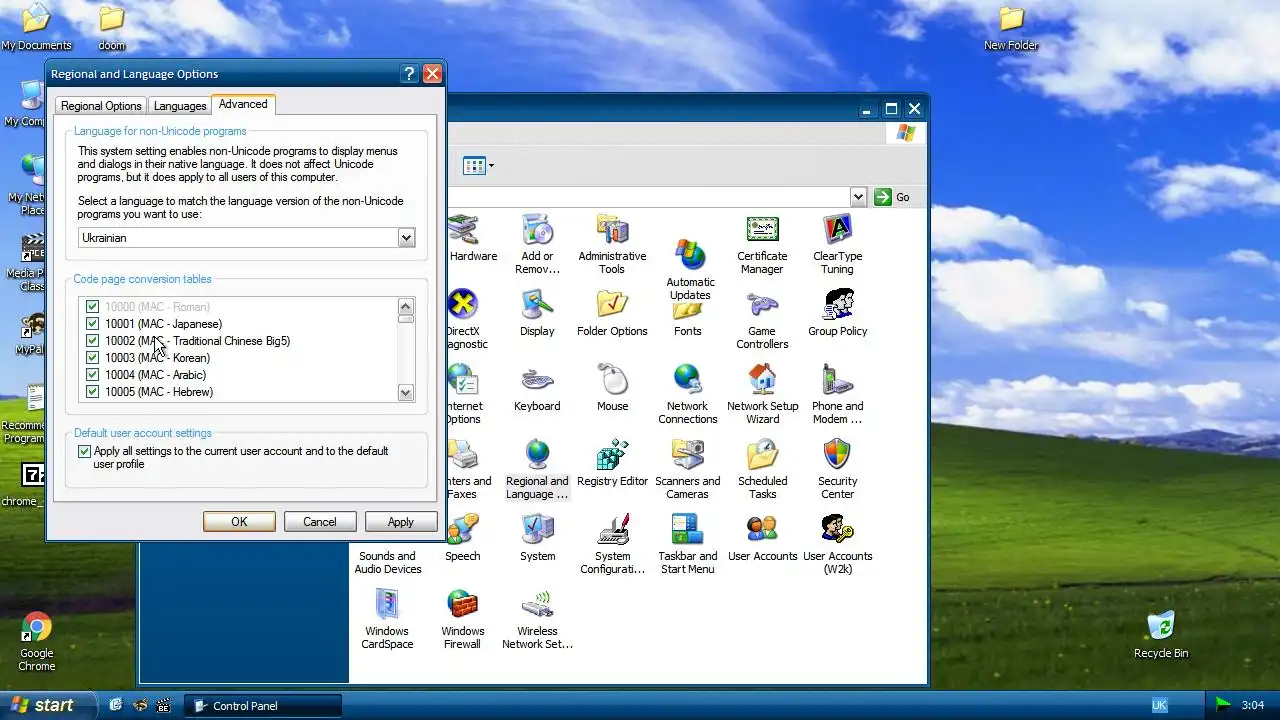Open Scheduled Tasks icon
1280x720 pixels.
pos(762,469)
